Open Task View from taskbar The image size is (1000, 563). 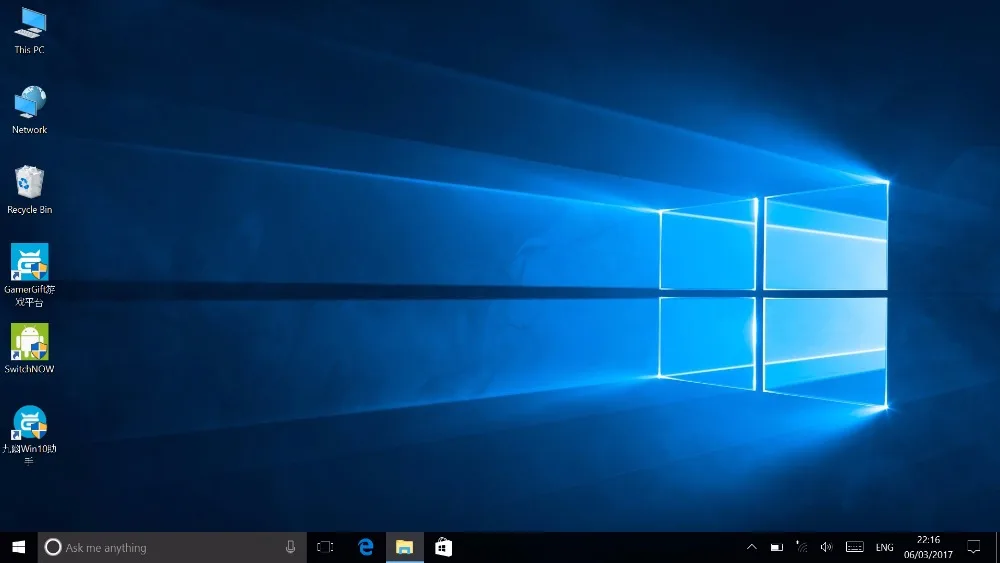325,547
